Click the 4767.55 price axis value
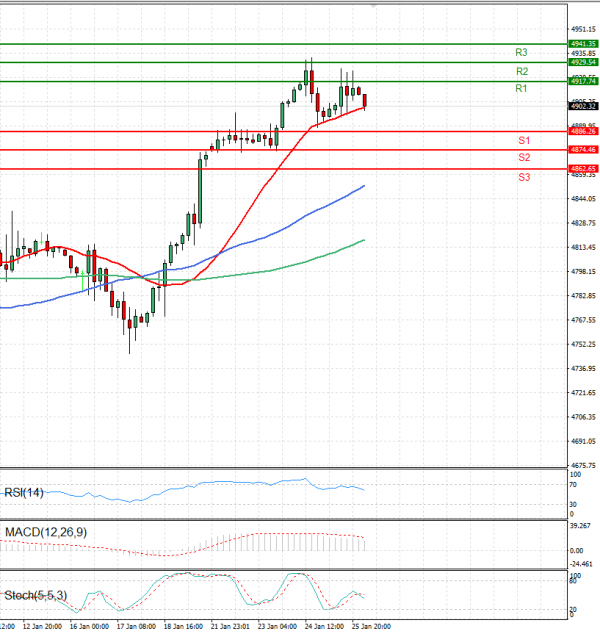Screen dimensions: 600x634 point(583,320)
